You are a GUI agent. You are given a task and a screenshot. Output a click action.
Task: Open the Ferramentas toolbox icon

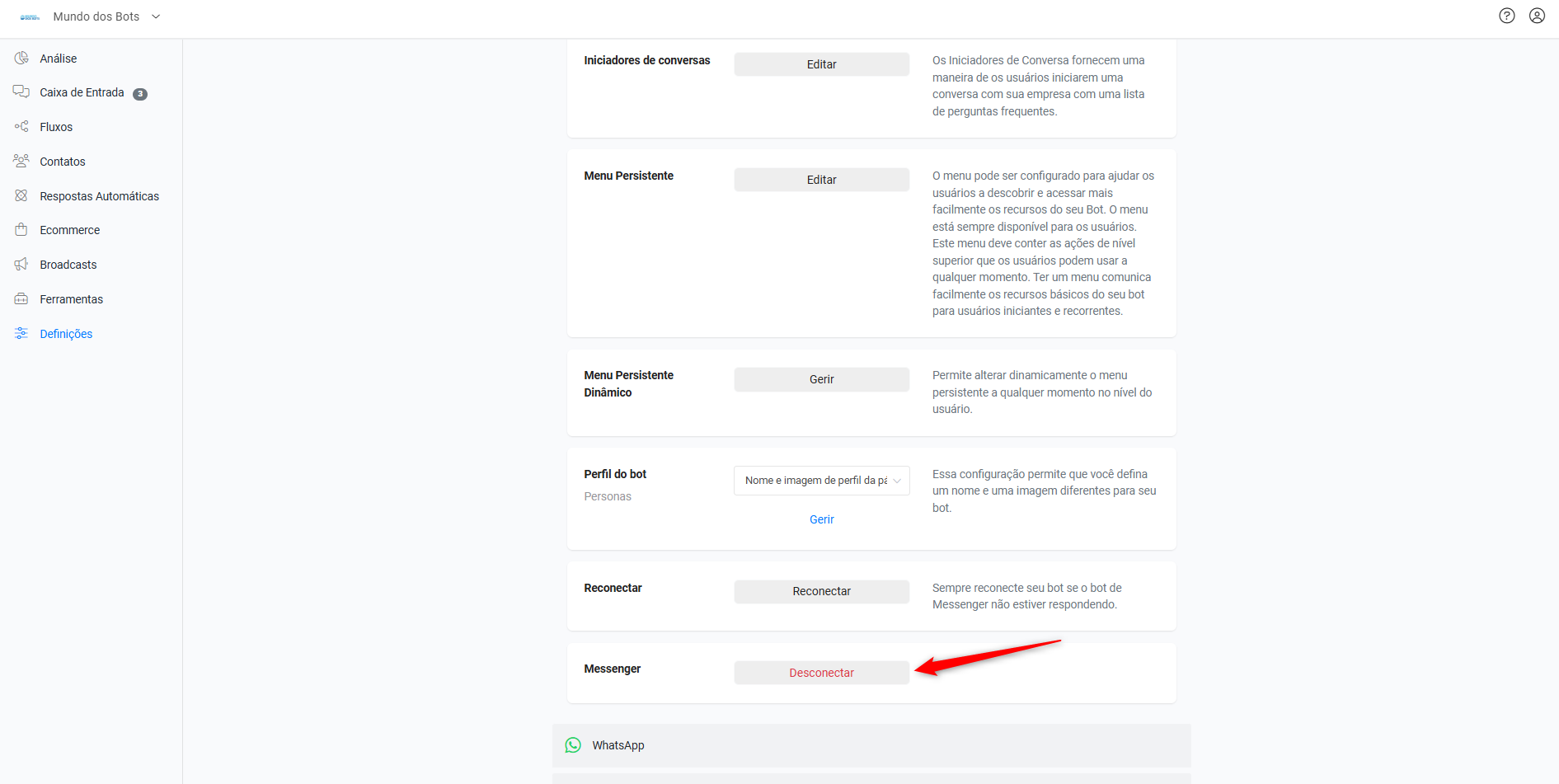click(x=21, y=298)
